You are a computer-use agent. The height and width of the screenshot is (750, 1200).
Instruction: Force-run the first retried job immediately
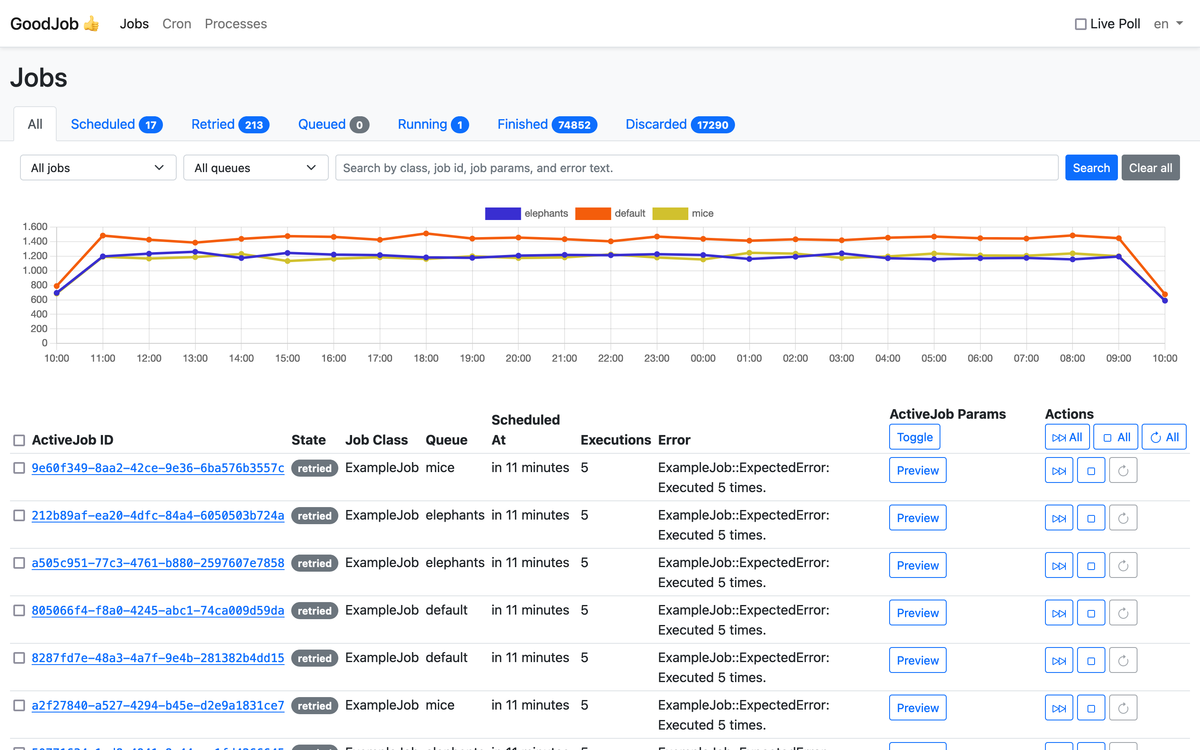click(1058, 469)
